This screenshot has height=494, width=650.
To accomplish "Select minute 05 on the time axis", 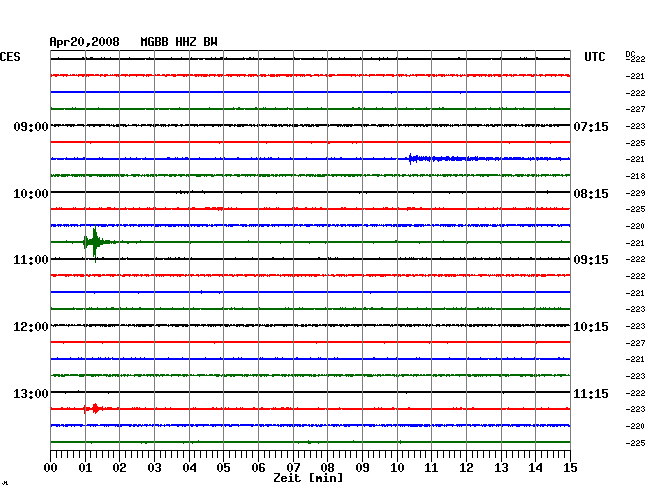I will [223, 468].
